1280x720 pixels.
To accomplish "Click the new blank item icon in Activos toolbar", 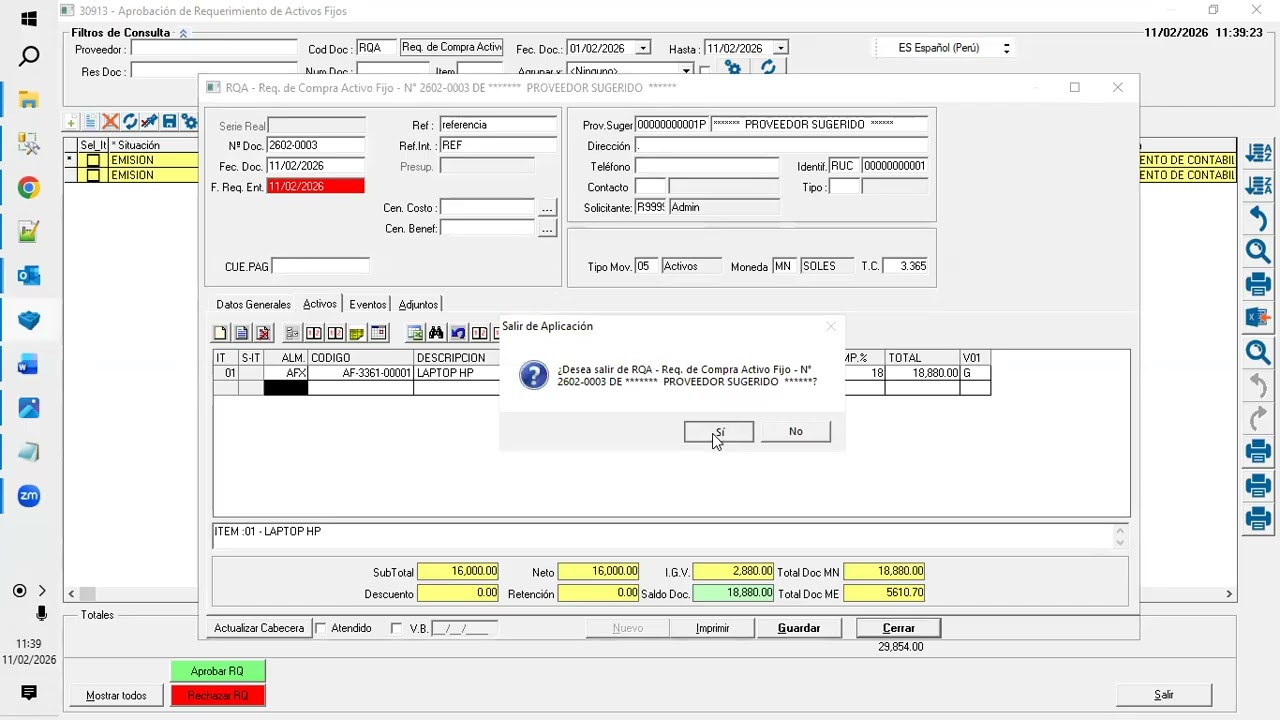I will [221, 333].
